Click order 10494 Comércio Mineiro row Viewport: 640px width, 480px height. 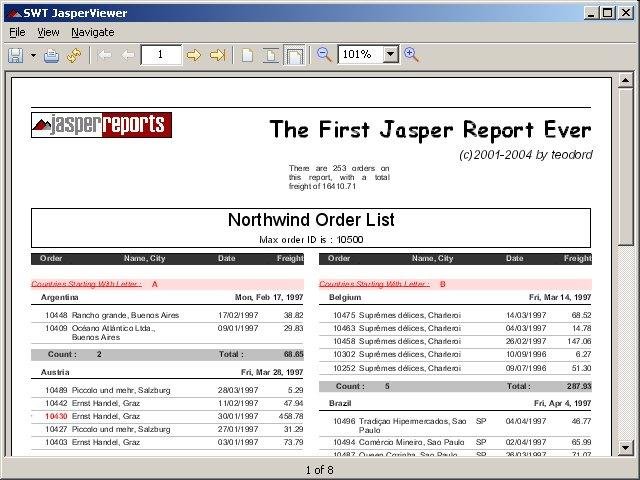[x=455, y=442]
